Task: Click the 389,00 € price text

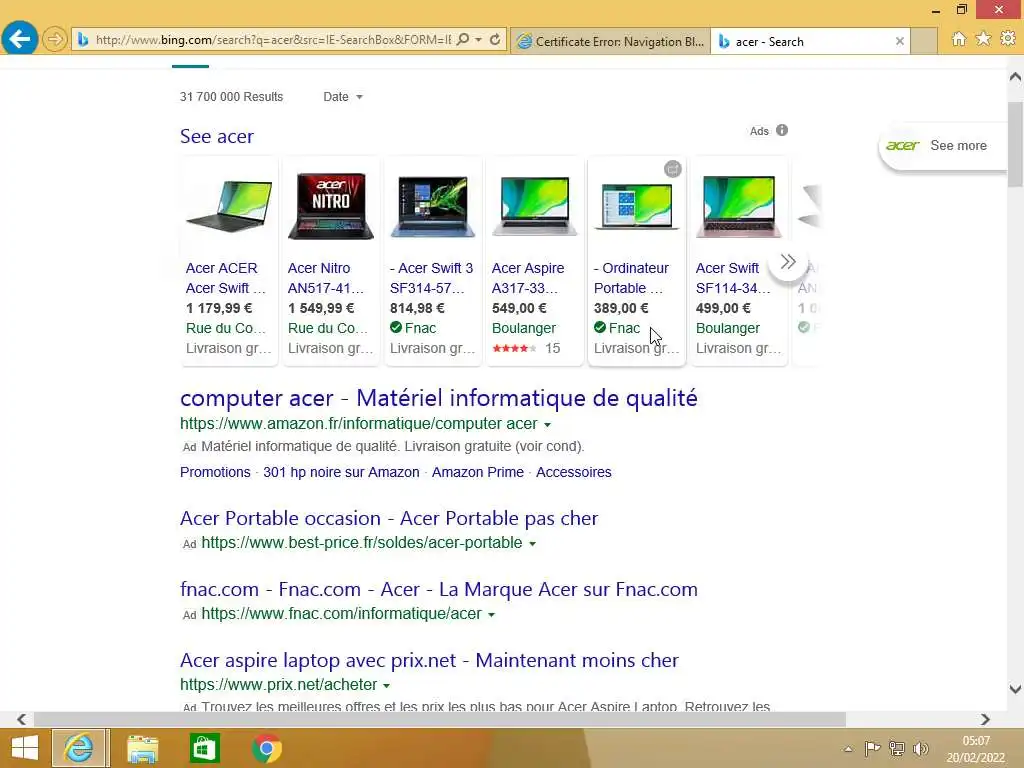Action: point(621,308)
